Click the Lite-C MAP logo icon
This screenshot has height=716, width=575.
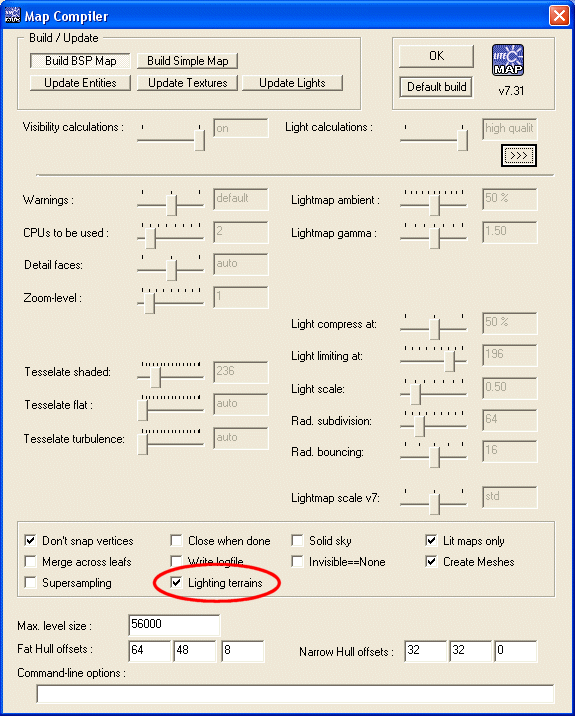click(x=508, y=60)
